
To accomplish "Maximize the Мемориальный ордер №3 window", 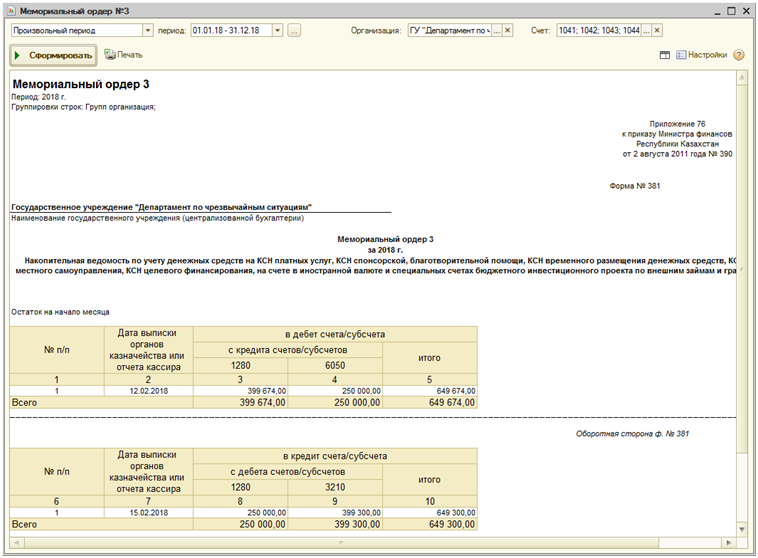I will click(731, 10).
